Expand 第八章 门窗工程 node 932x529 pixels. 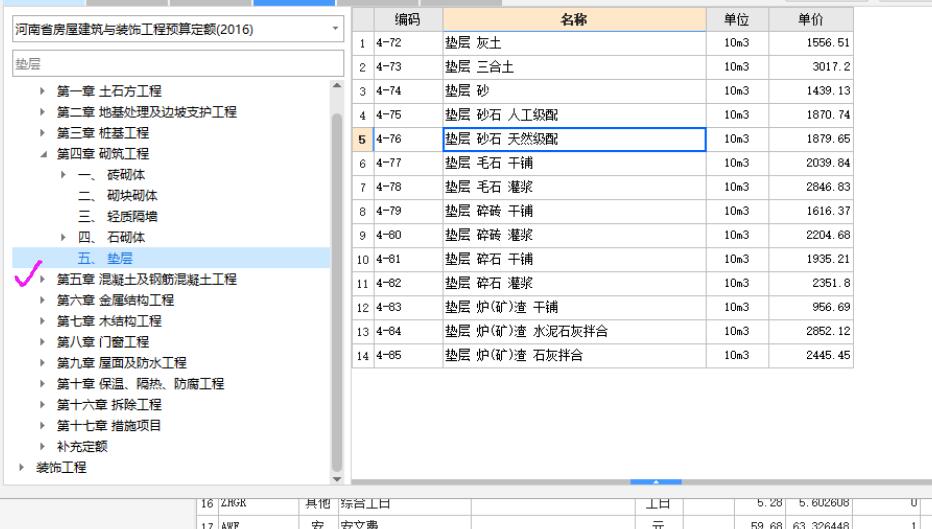(x=42, y=342)
